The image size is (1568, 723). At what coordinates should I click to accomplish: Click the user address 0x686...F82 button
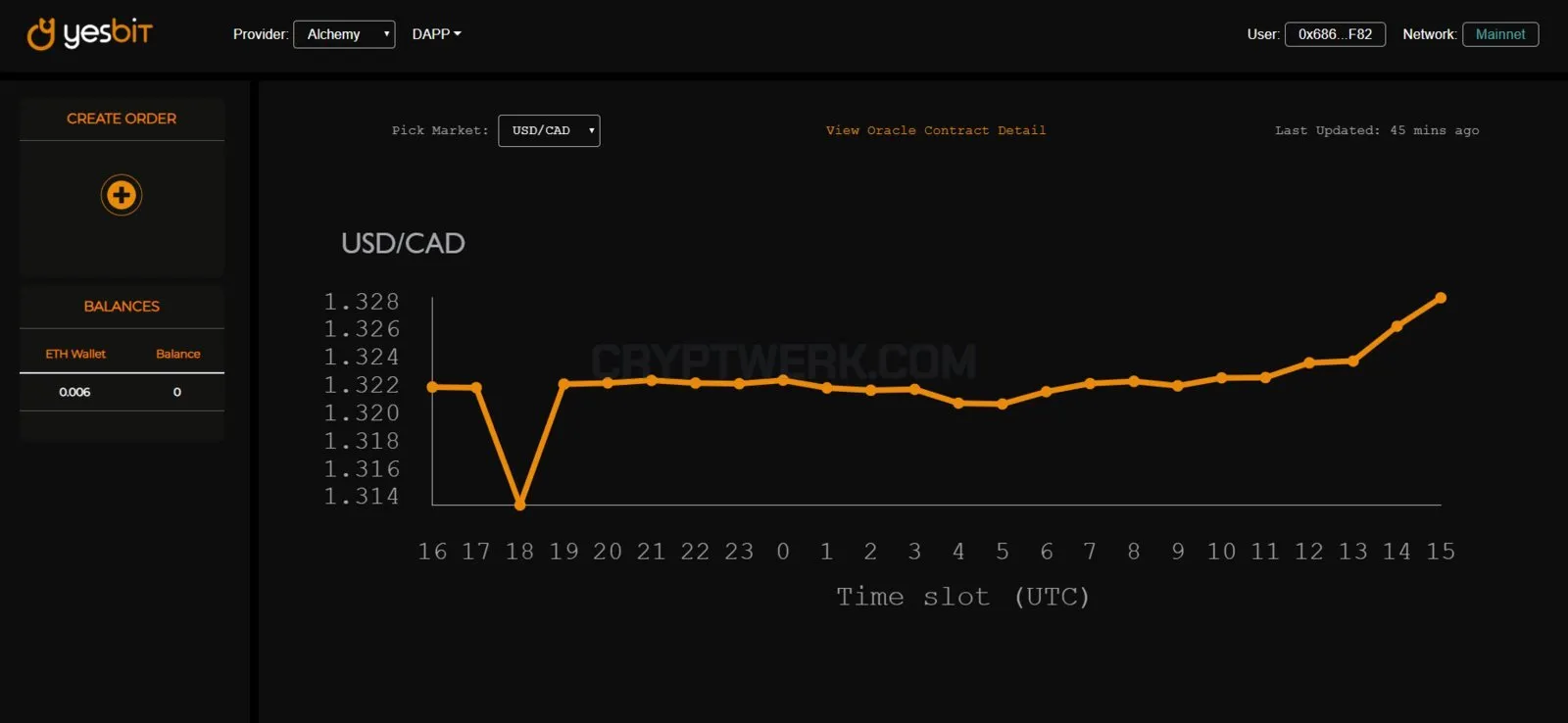click(x=1335, y=34)
